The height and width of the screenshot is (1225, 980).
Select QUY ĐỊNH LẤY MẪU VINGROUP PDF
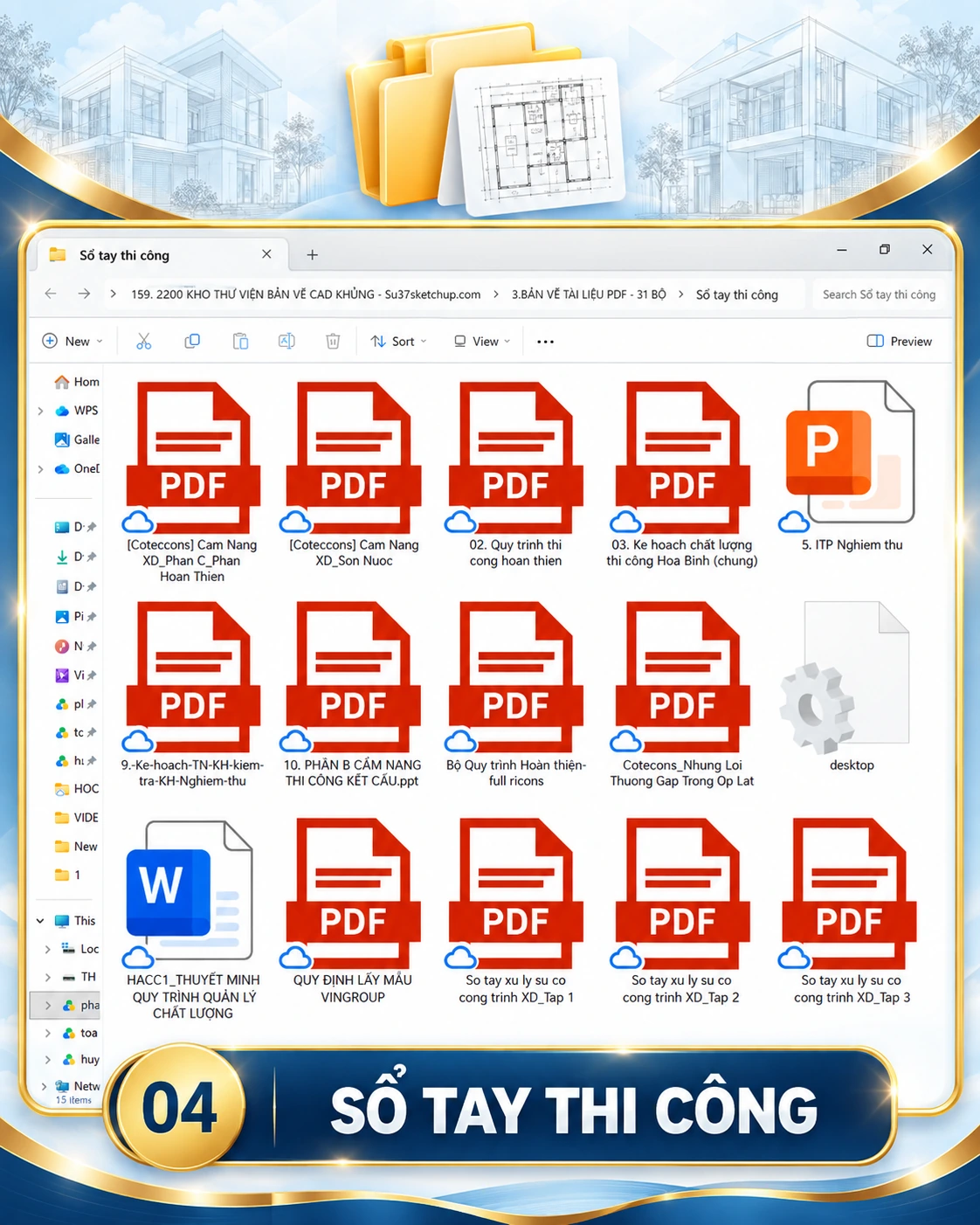click(353, 911)
